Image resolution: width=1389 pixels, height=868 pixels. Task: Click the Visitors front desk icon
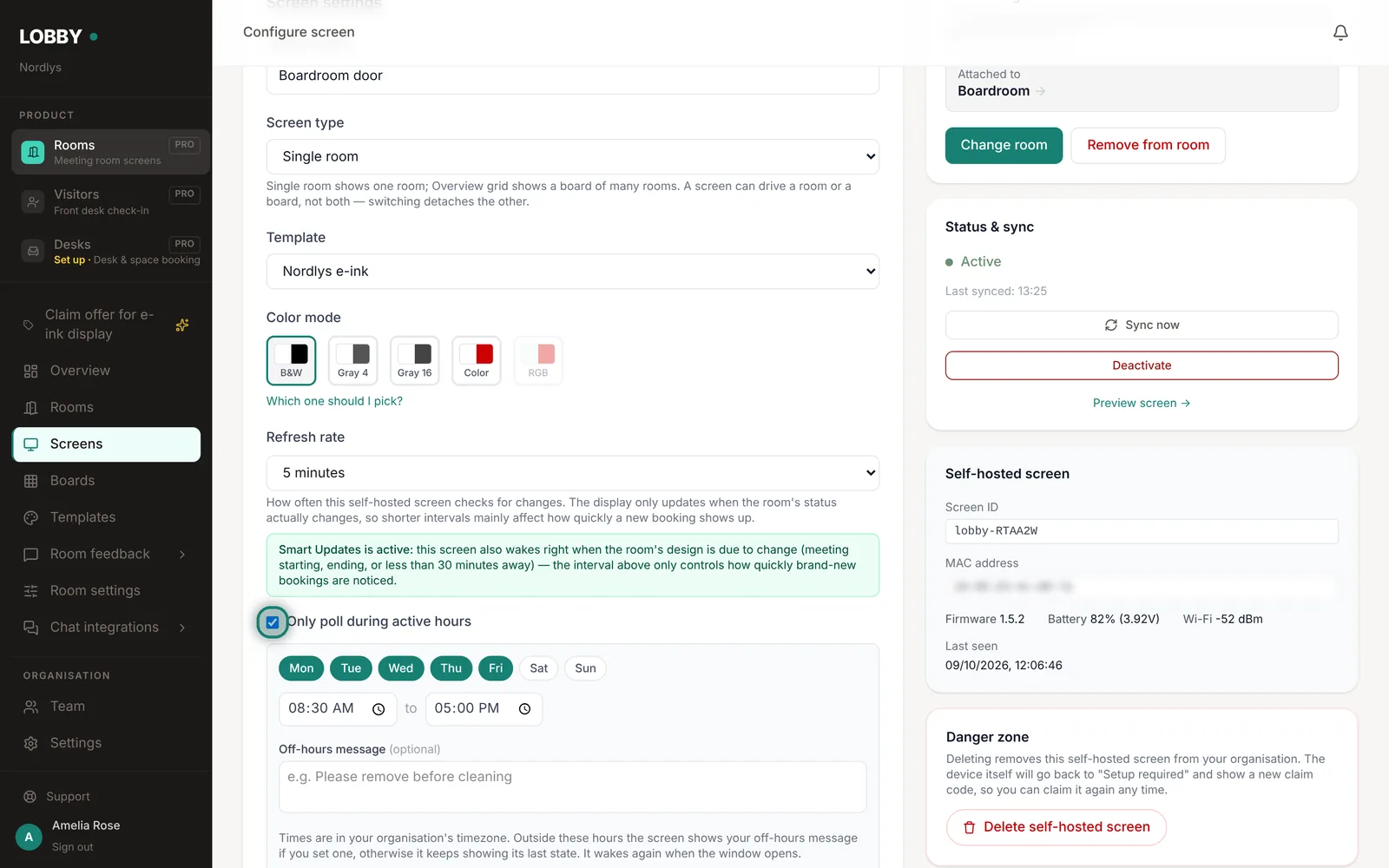32,201
